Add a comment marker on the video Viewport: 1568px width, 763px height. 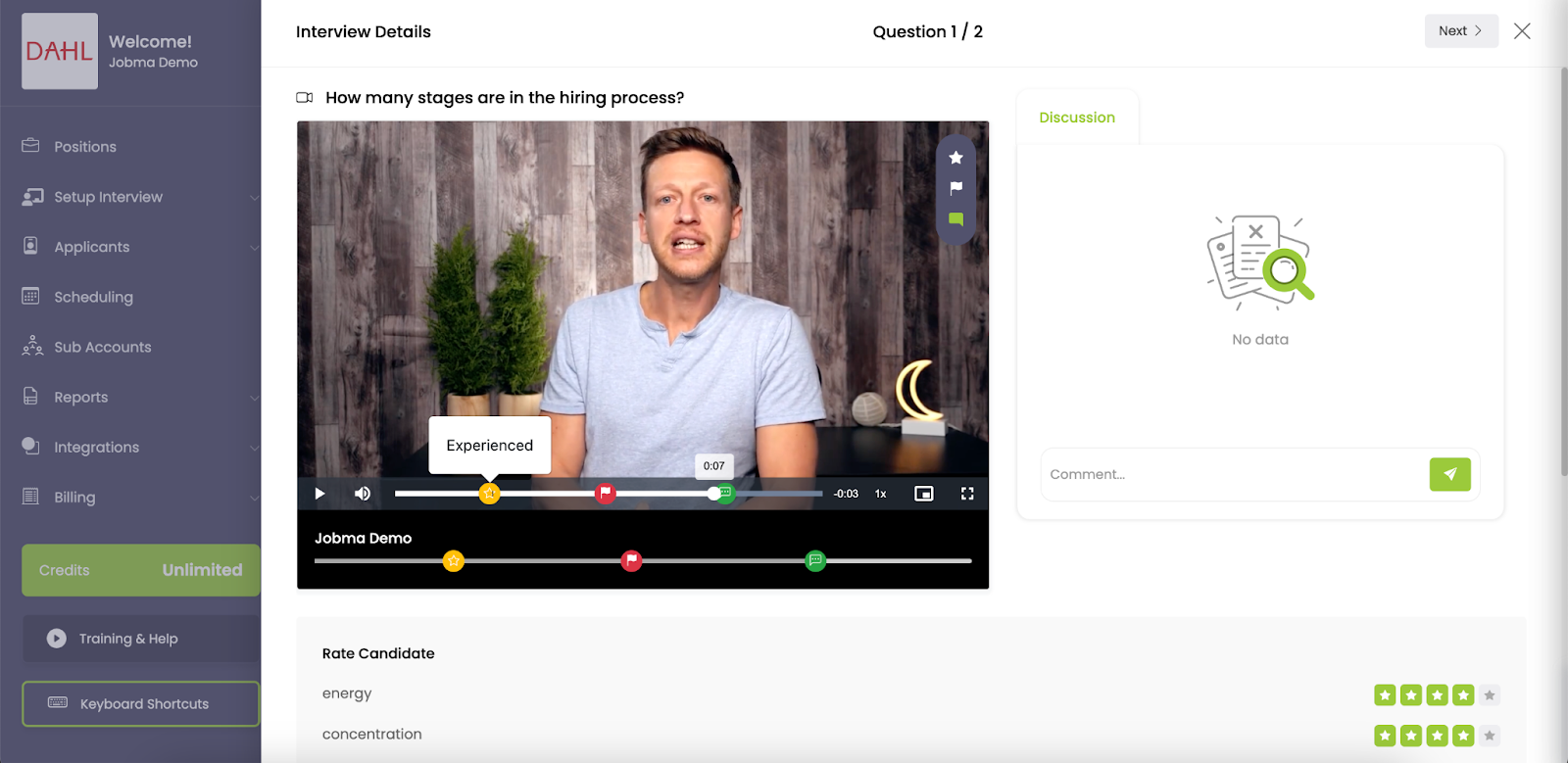[x=956, y=219]
